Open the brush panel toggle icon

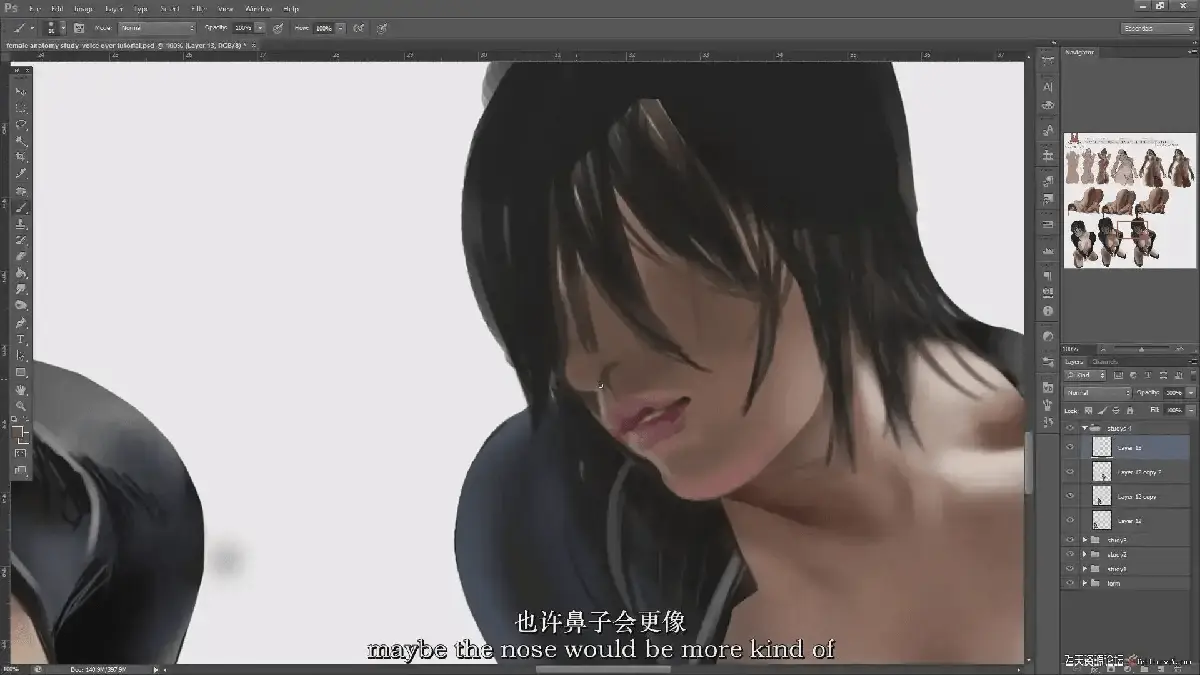[x=78, y=28]
